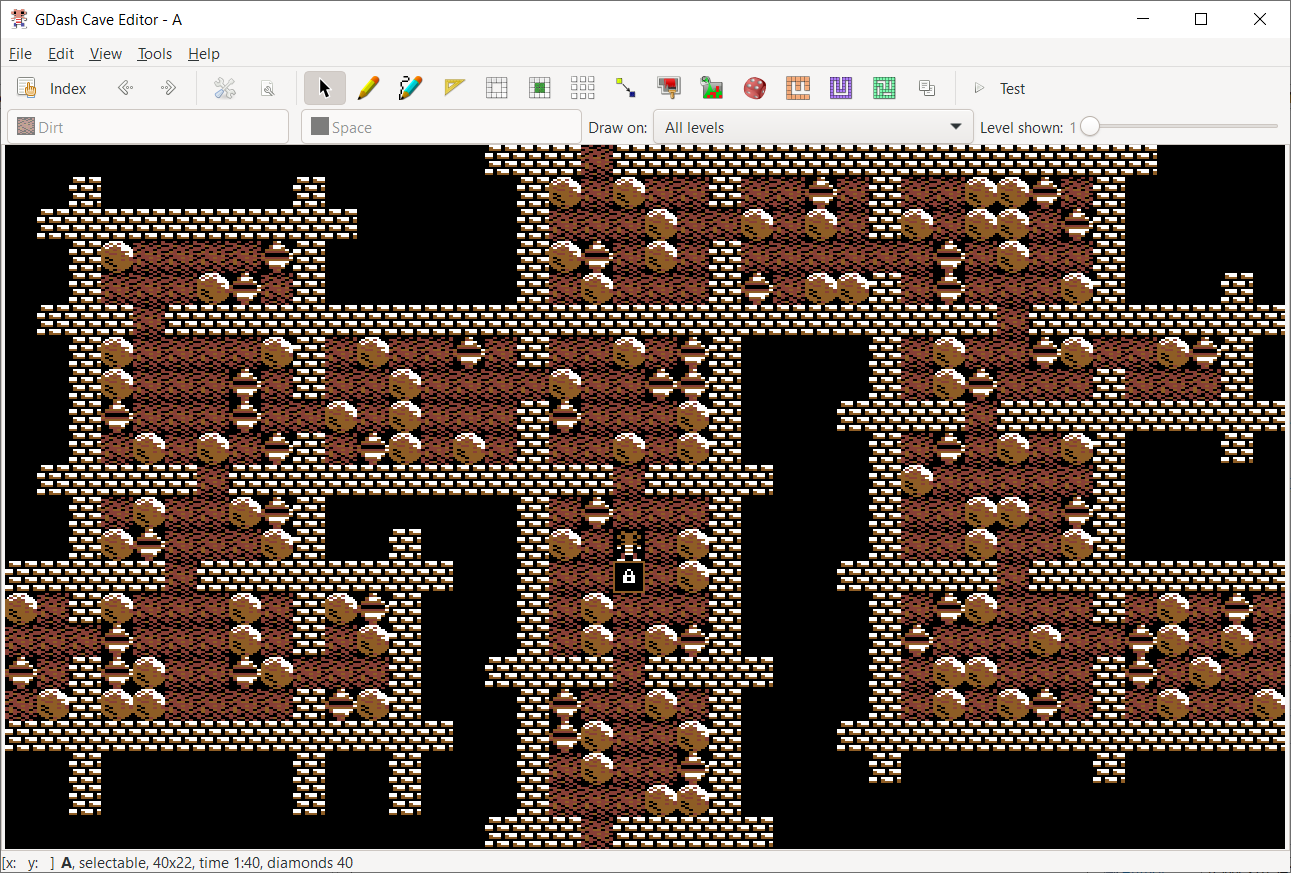Click the locked exit door tile
This screenshot has height=873, width=1291.
coord(629,577)
